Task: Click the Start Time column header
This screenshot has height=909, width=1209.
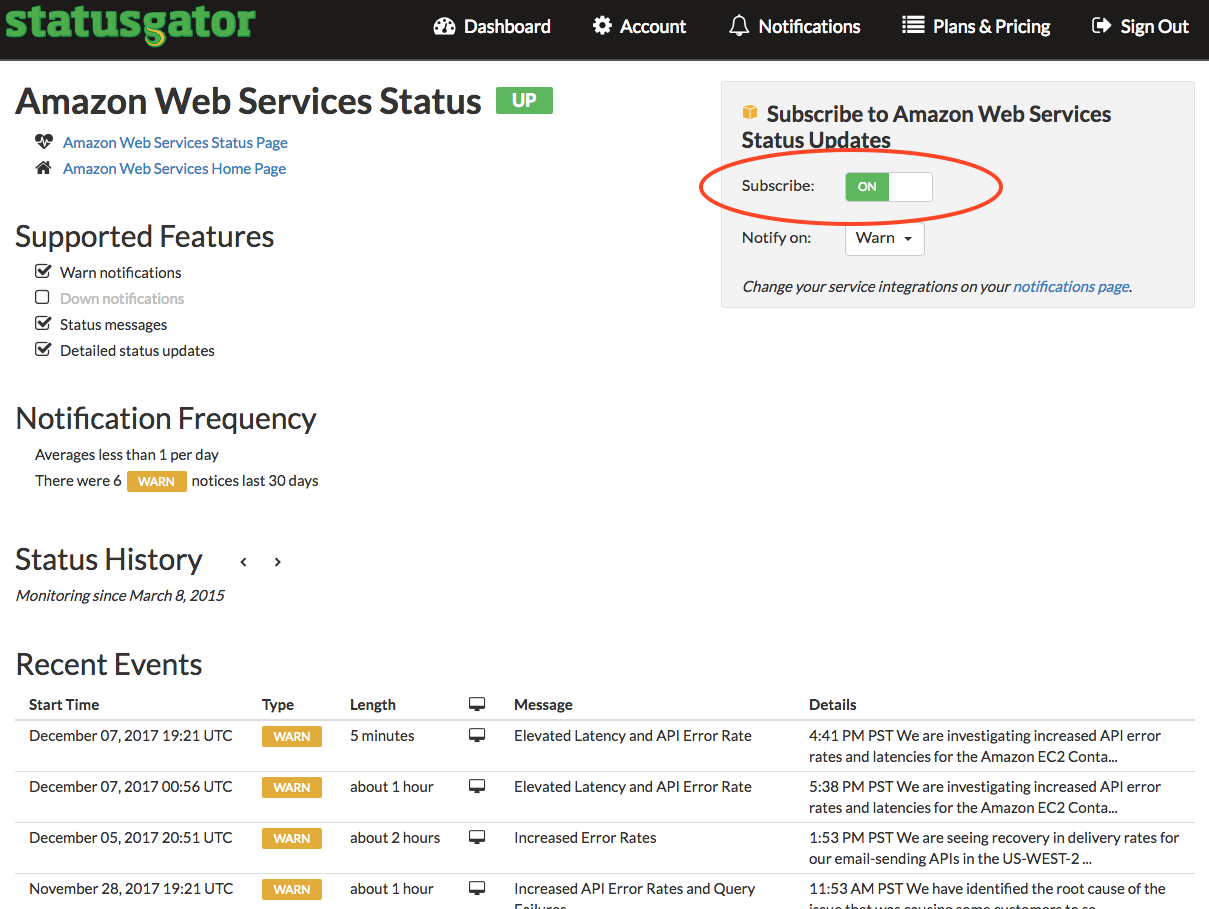Action: click(x=64, y=704)
